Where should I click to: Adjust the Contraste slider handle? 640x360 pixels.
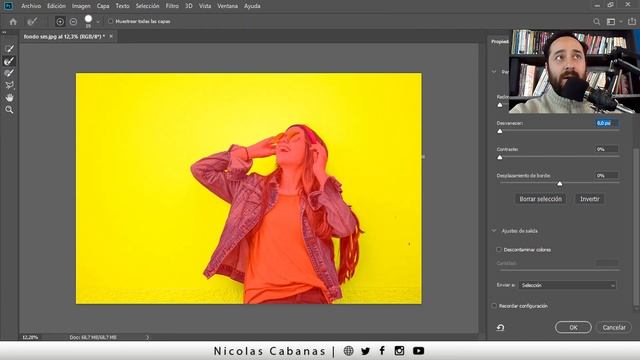(500, 158)
